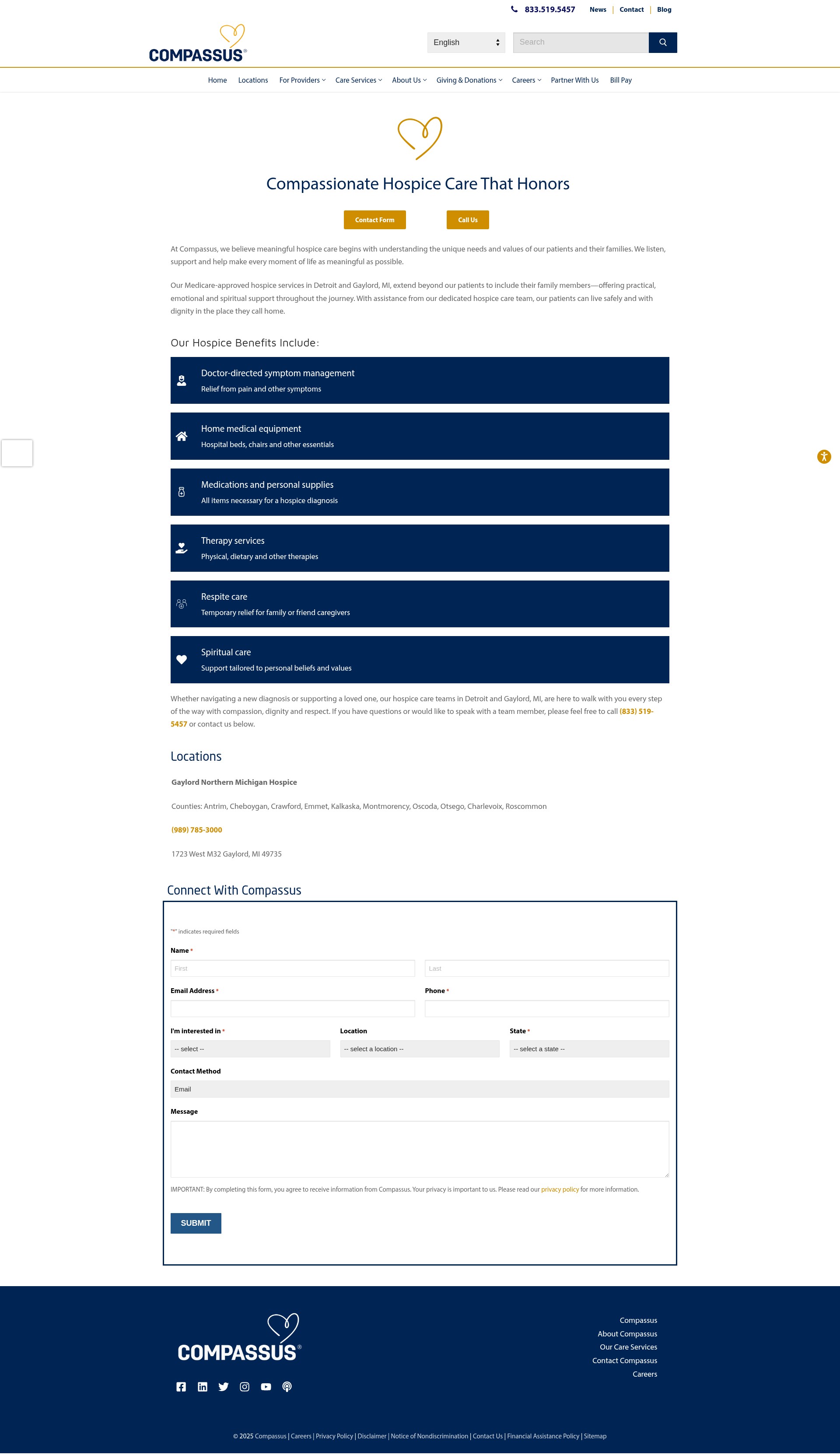Expand the For Providers menu

pyautogui.click(x=302, y=80)
